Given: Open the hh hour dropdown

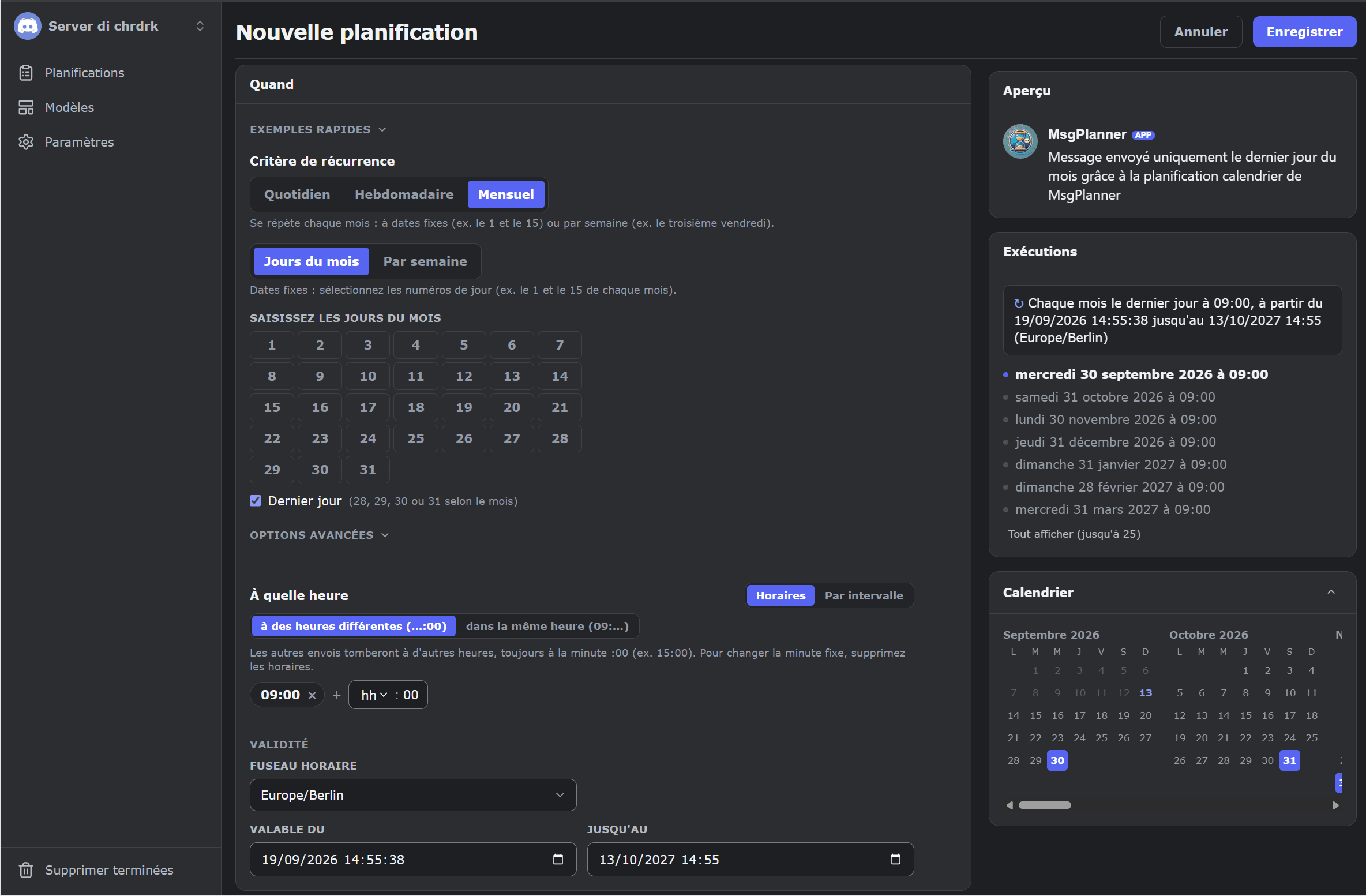Looking at the screenshot, I should 374,695.
